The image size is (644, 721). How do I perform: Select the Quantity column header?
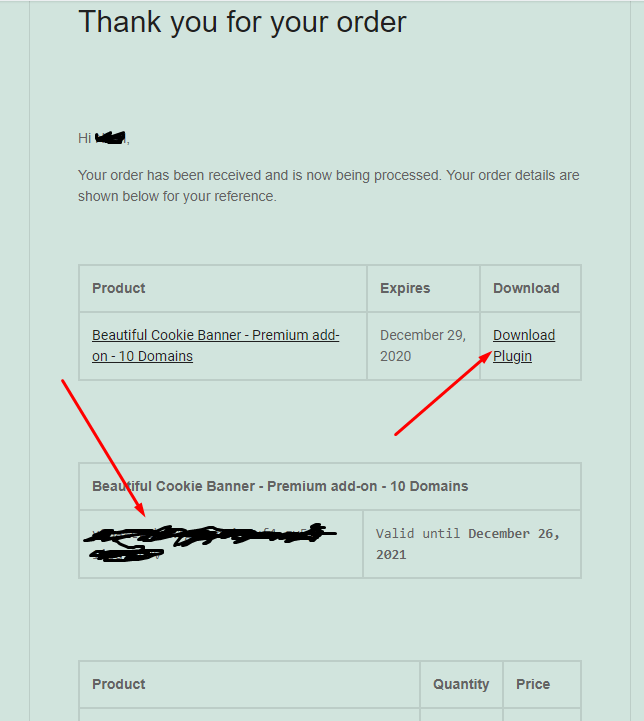[x=461, y=684]
